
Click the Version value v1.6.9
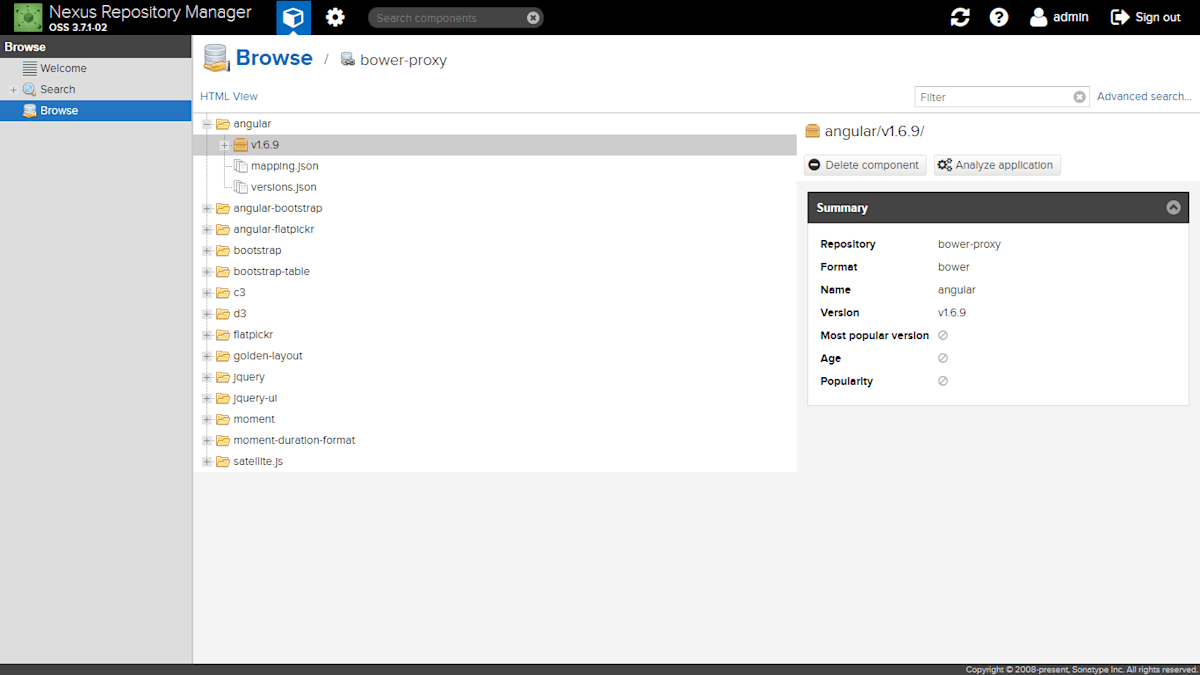point(952,313)
